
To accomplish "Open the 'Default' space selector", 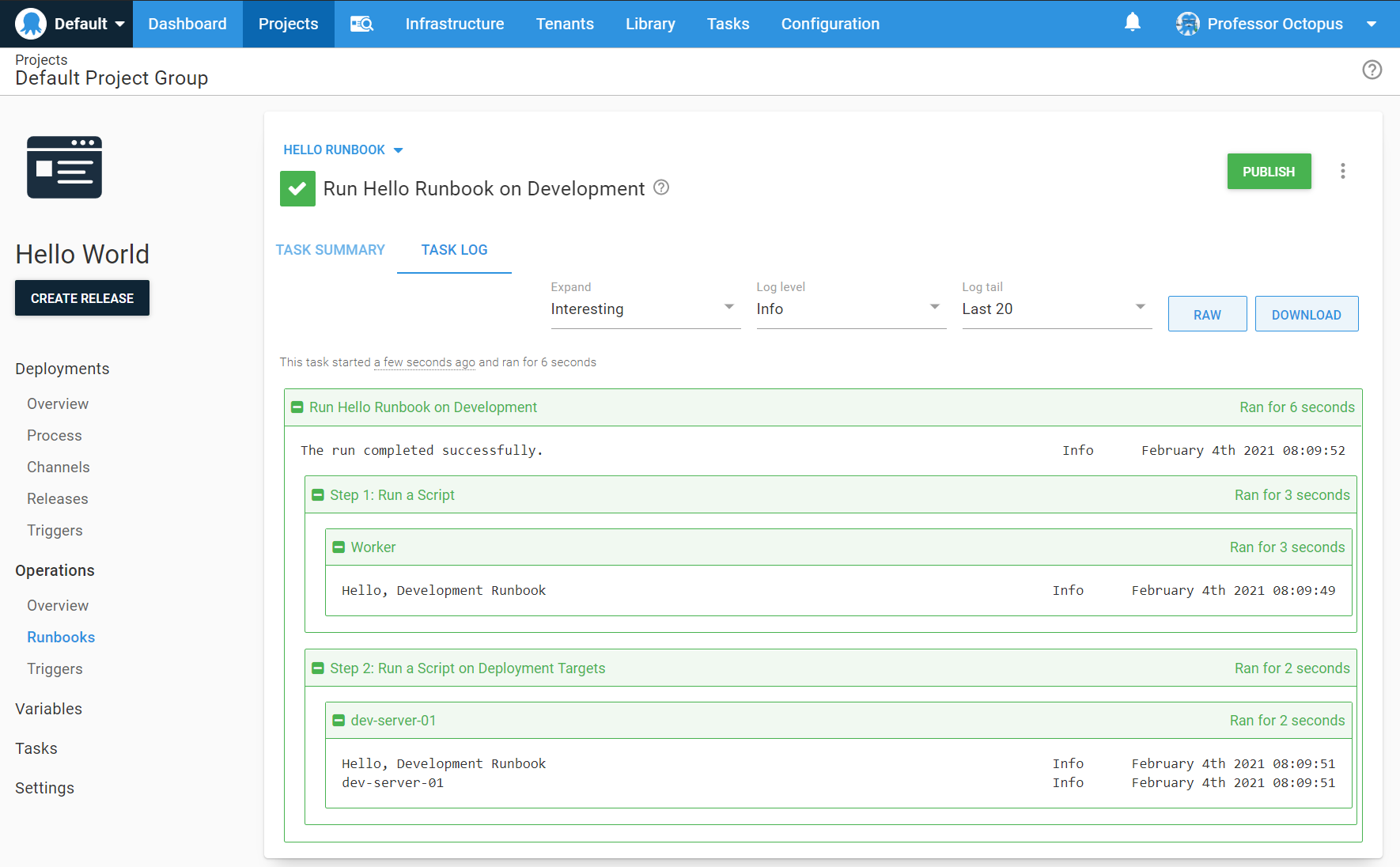I will [87, 23].
